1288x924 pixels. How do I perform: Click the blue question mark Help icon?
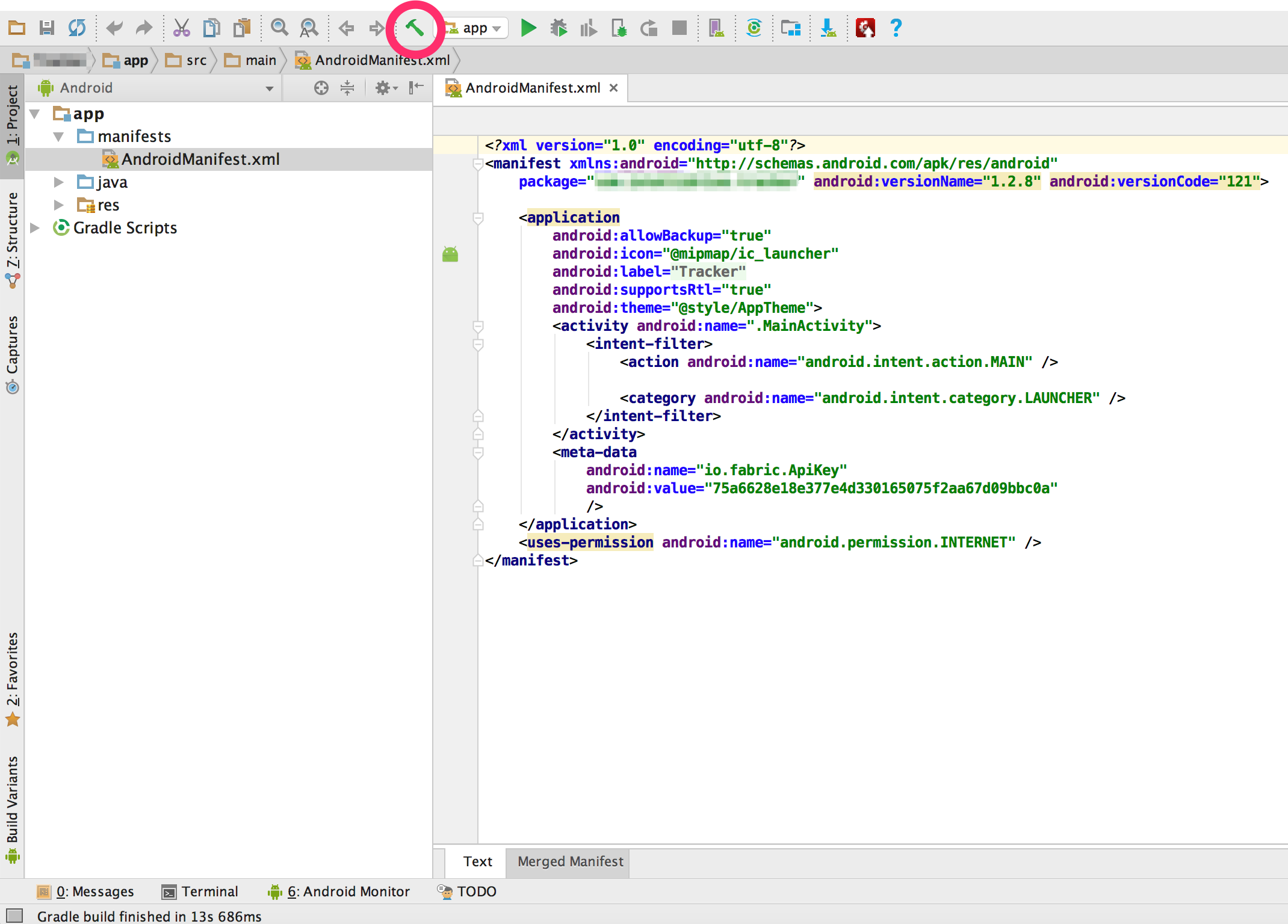point(896,28)
